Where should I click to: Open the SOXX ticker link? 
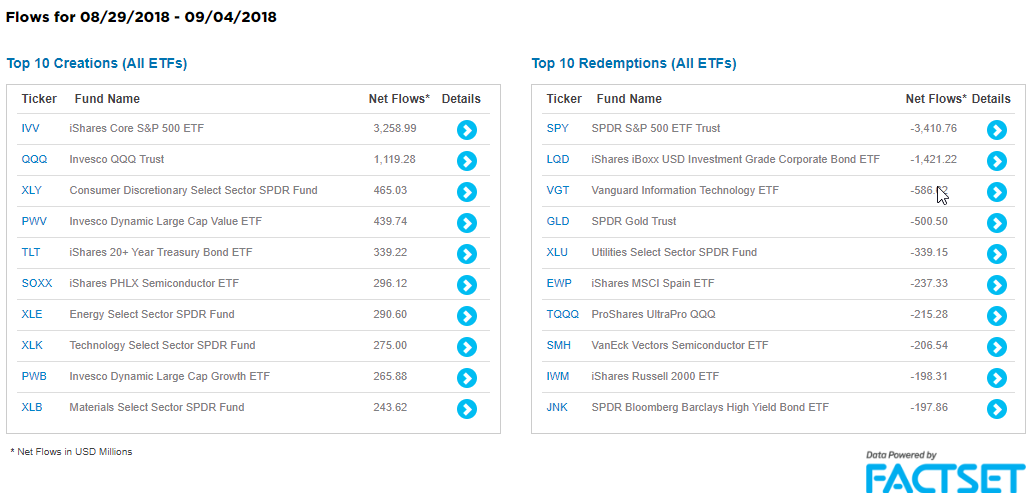(38, 283)
